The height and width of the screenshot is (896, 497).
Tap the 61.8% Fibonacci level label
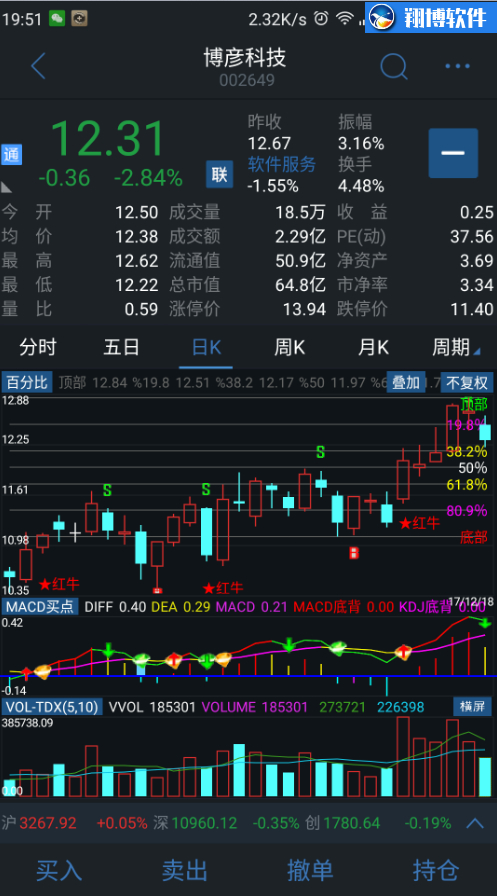tap(467, 485)
